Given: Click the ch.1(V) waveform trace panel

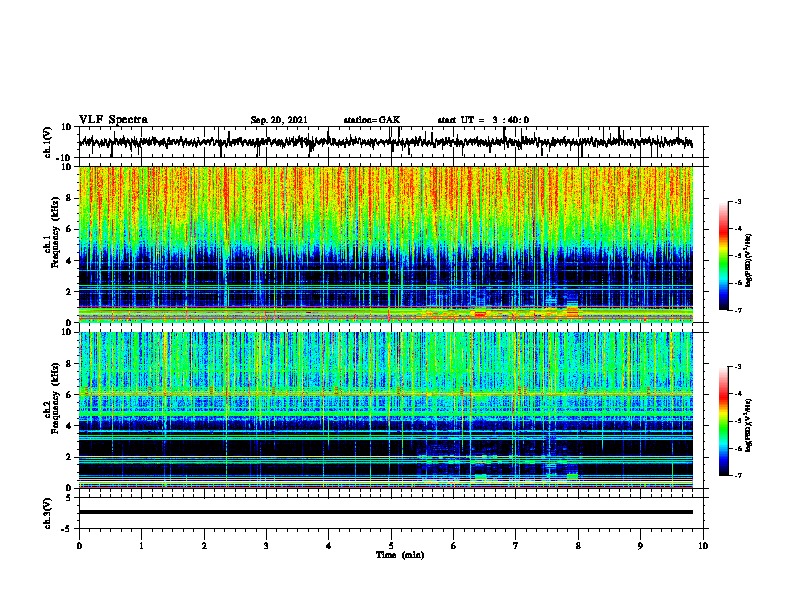Looking at the screenshot, I should click(x=391, y=142).
